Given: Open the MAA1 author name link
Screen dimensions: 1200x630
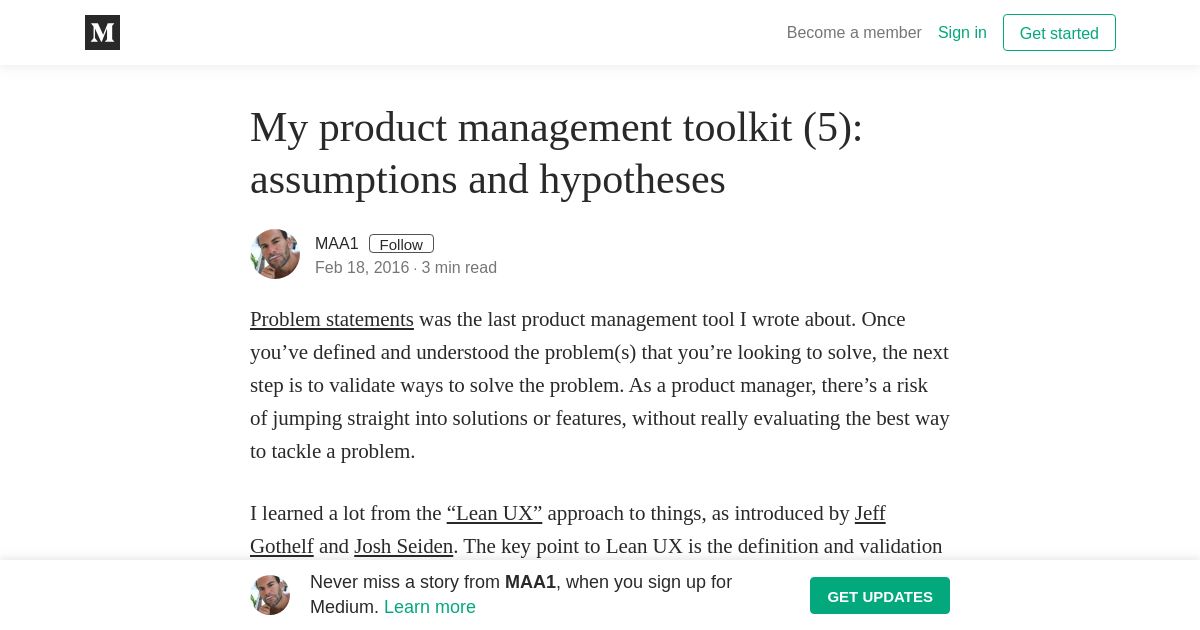Looking at the screenshot, I should (336, 244).
